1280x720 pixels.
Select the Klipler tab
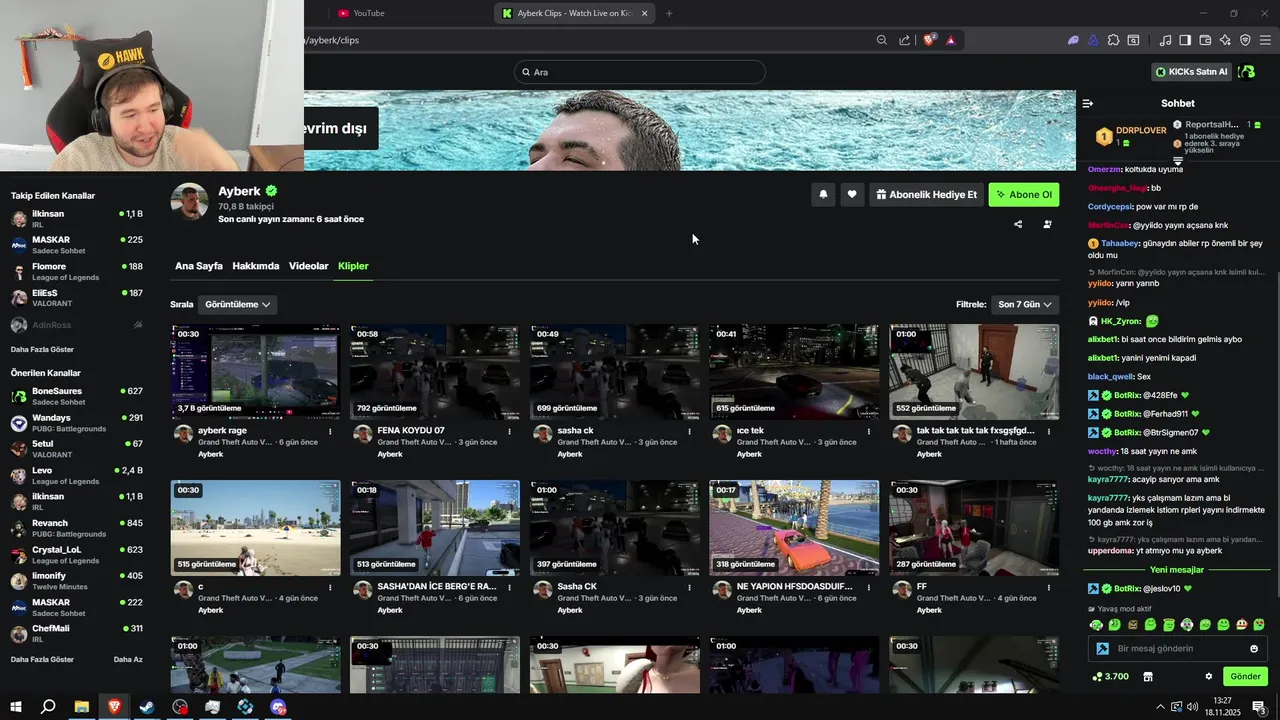tap(353, 266)
